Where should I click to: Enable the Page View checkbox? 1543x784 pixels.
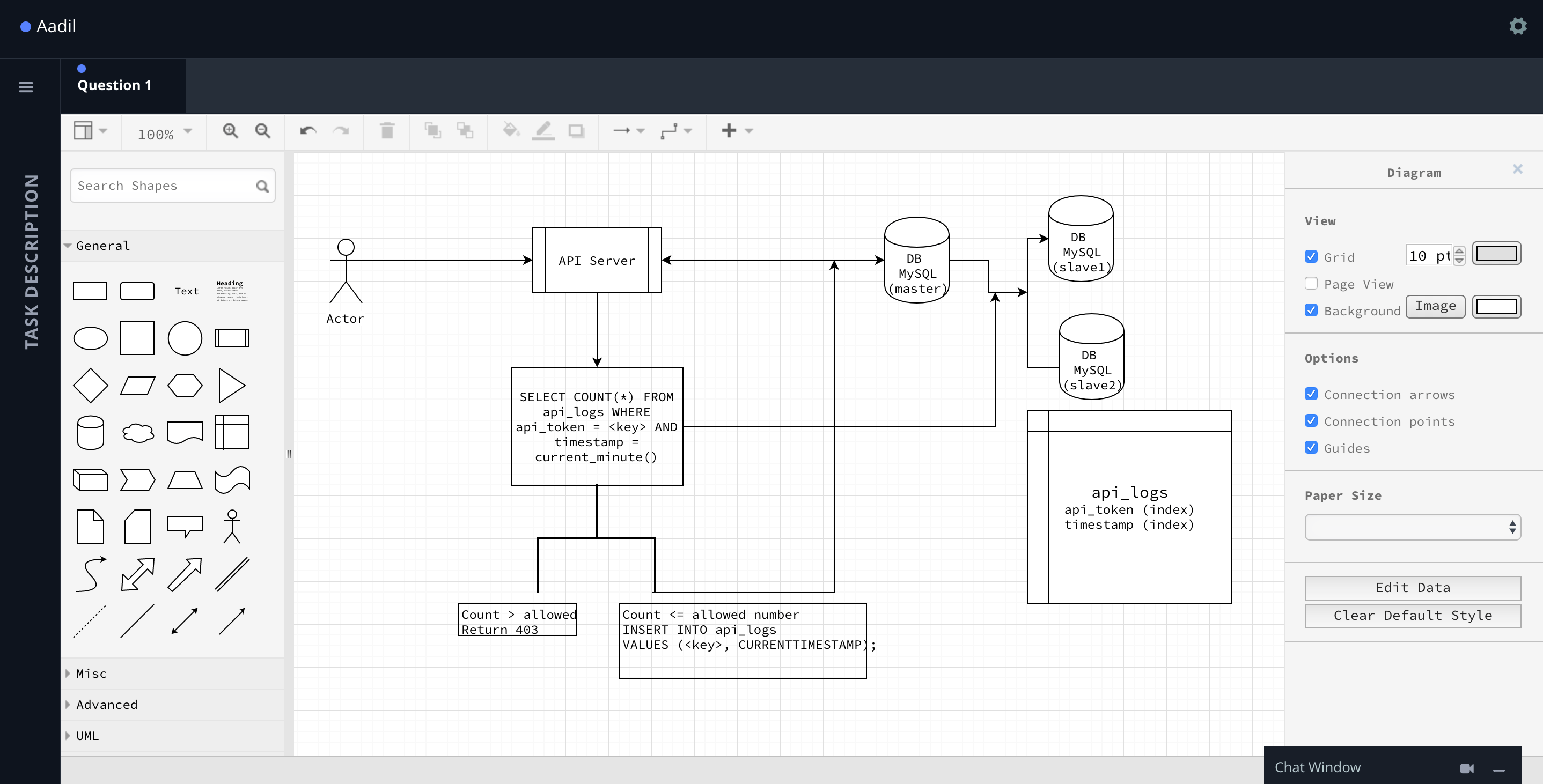pyautogui.click(x=1311, y=283)
